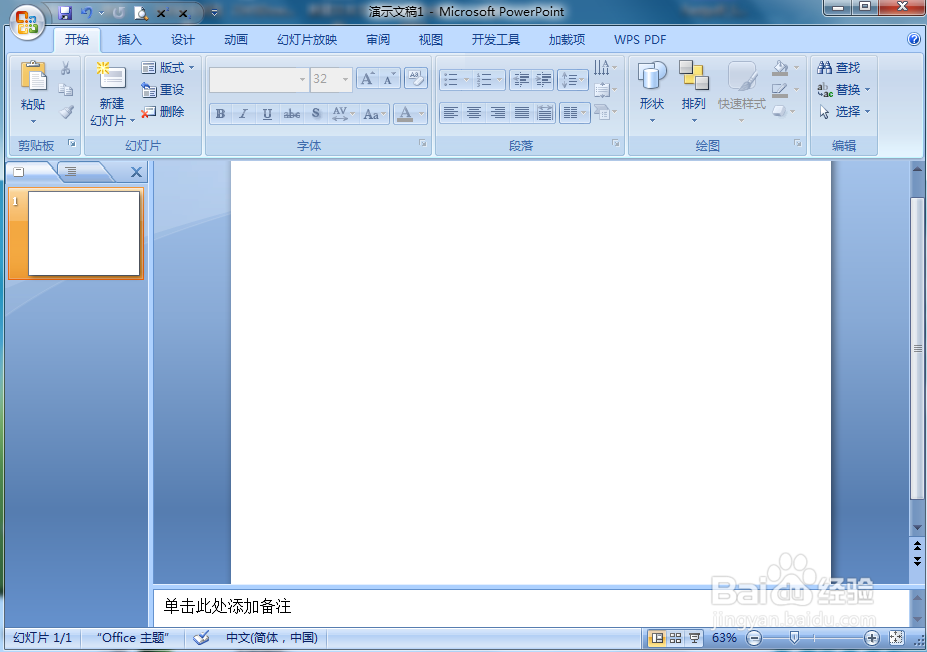Viewport: 927px width, 652px height.
Task: Click the Office button logo
Action: point(27,23)
